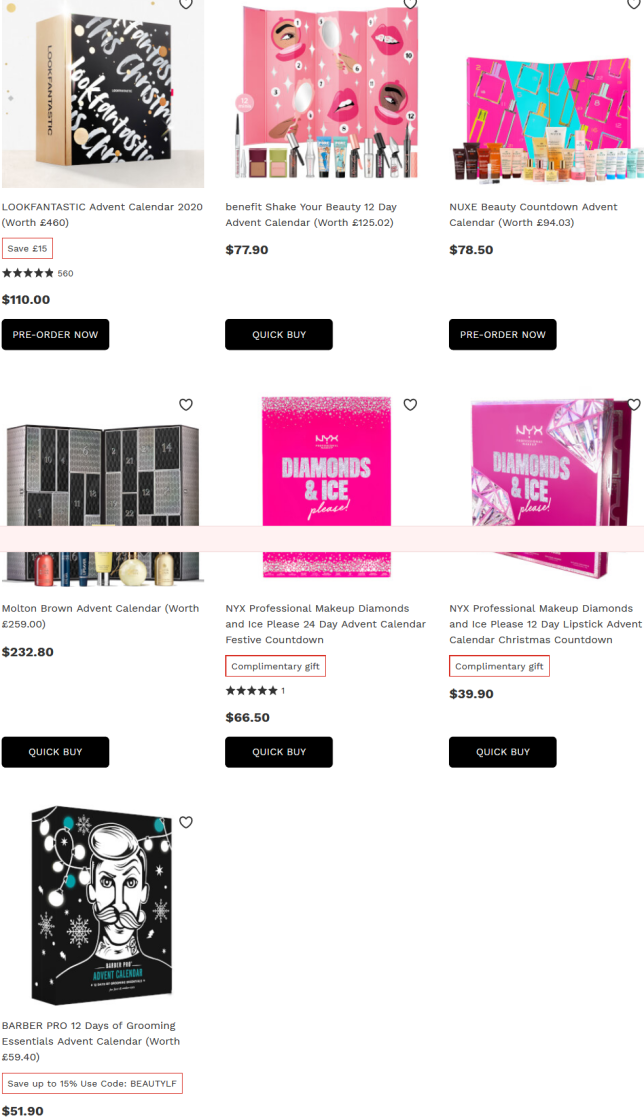
Task: Open the NUXE Beauty Countdown Advent Calendar link
Action: pyautogui.click(x=533, y=214)
